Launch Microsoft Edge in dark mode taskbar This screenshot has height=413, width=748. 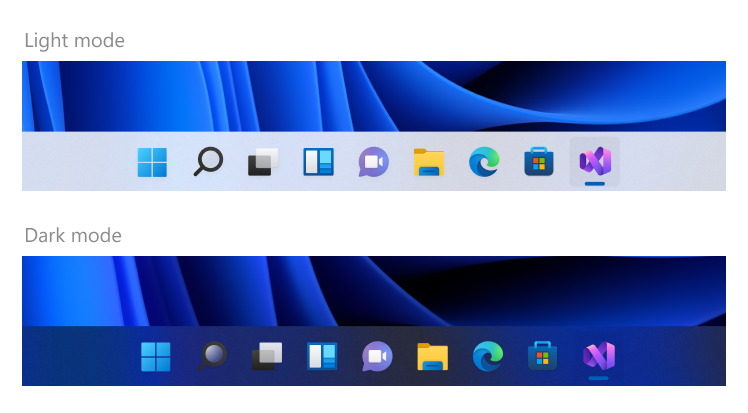[x=488, y=356]
